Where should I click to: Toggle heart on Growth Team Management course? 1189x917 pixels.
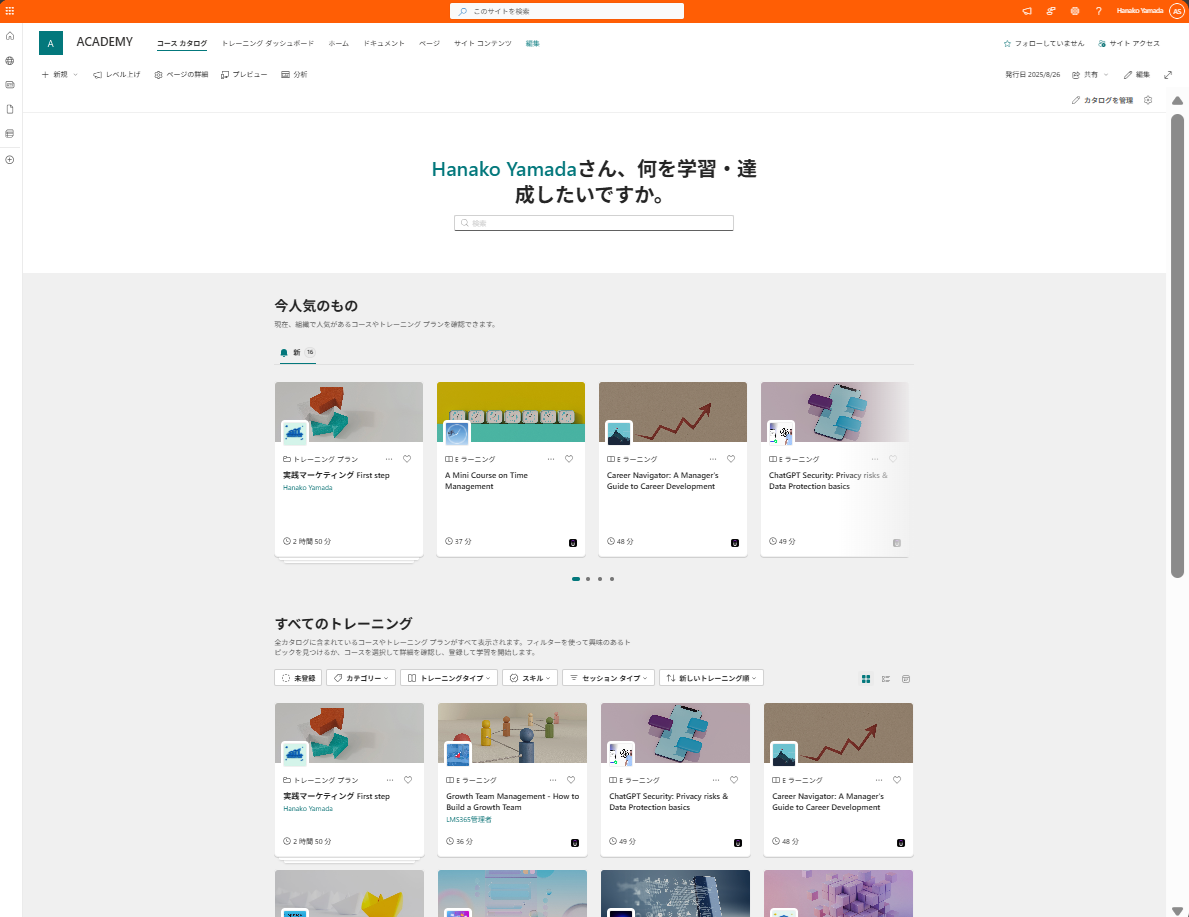(571, 780)
